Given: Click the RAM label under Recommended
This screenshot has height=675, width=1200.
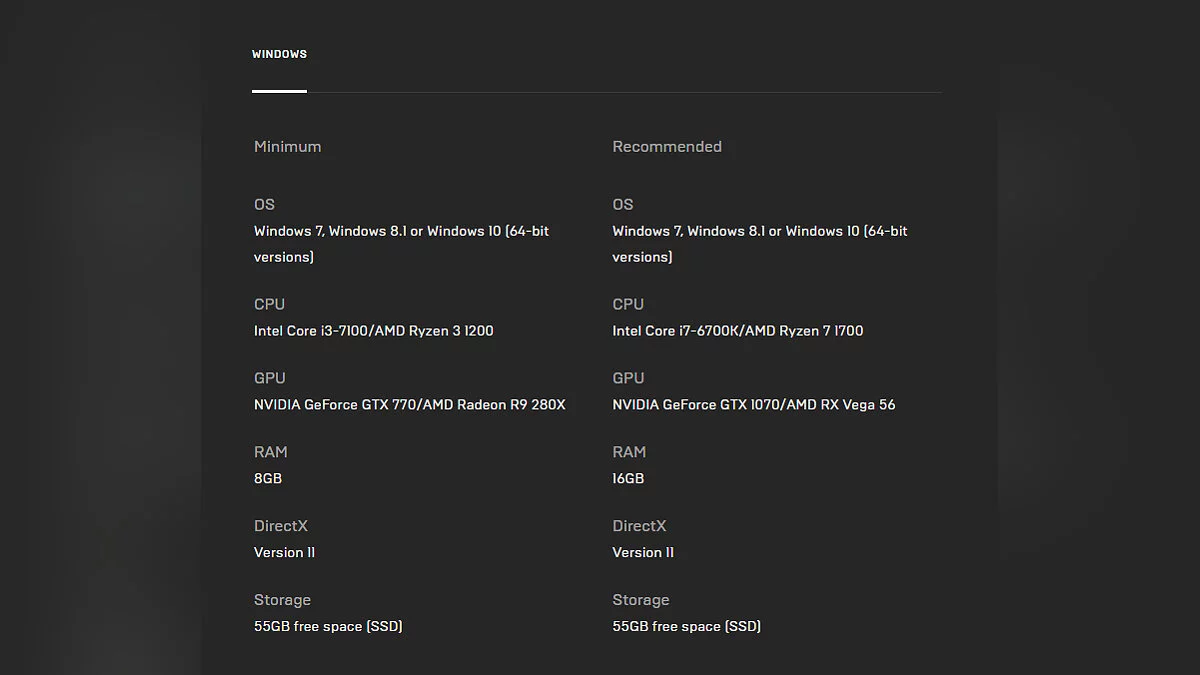Looking at the screenshot, I should click(629, 452).
